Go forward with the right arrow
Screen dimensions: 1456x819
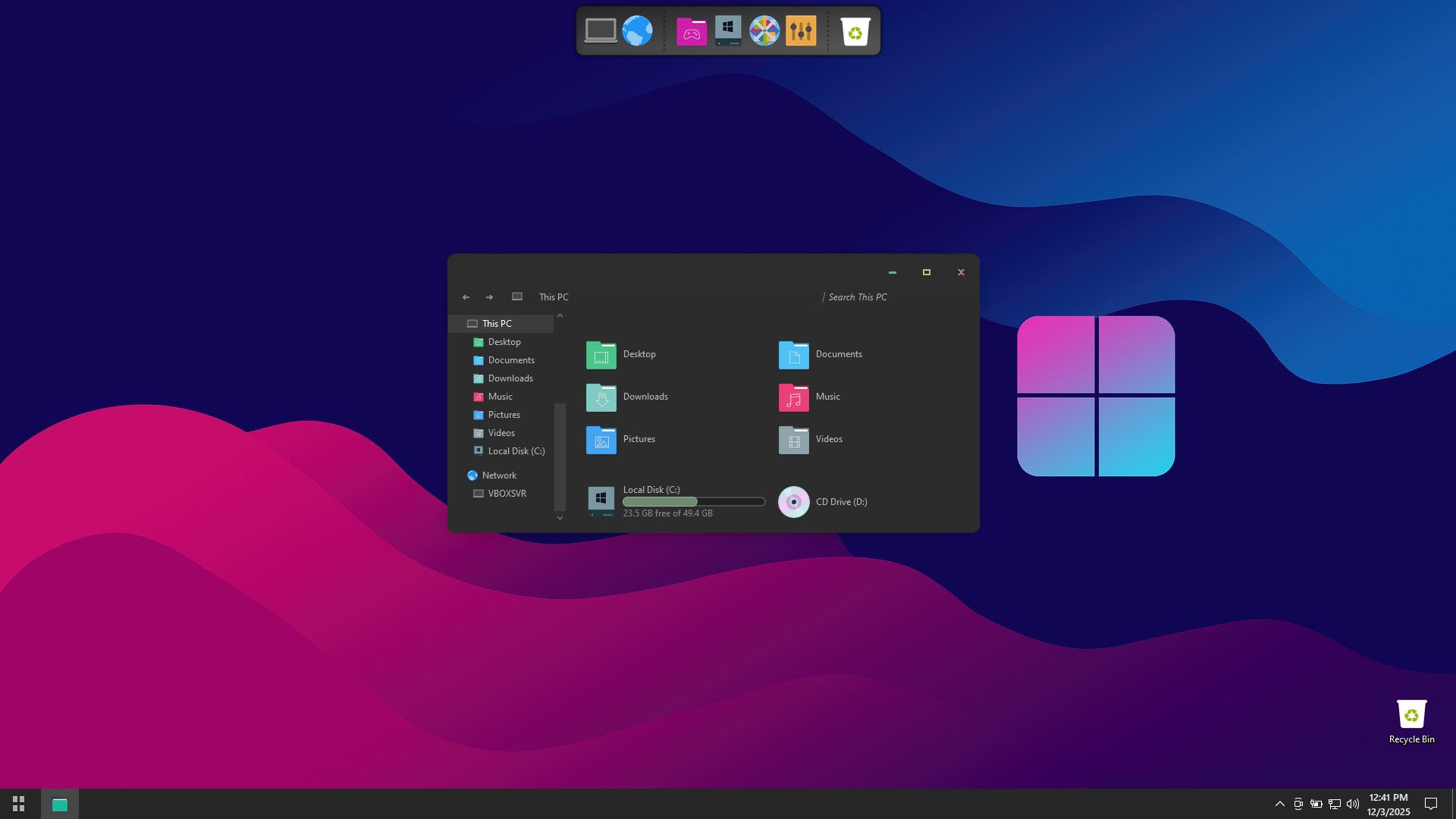point(489,297)
